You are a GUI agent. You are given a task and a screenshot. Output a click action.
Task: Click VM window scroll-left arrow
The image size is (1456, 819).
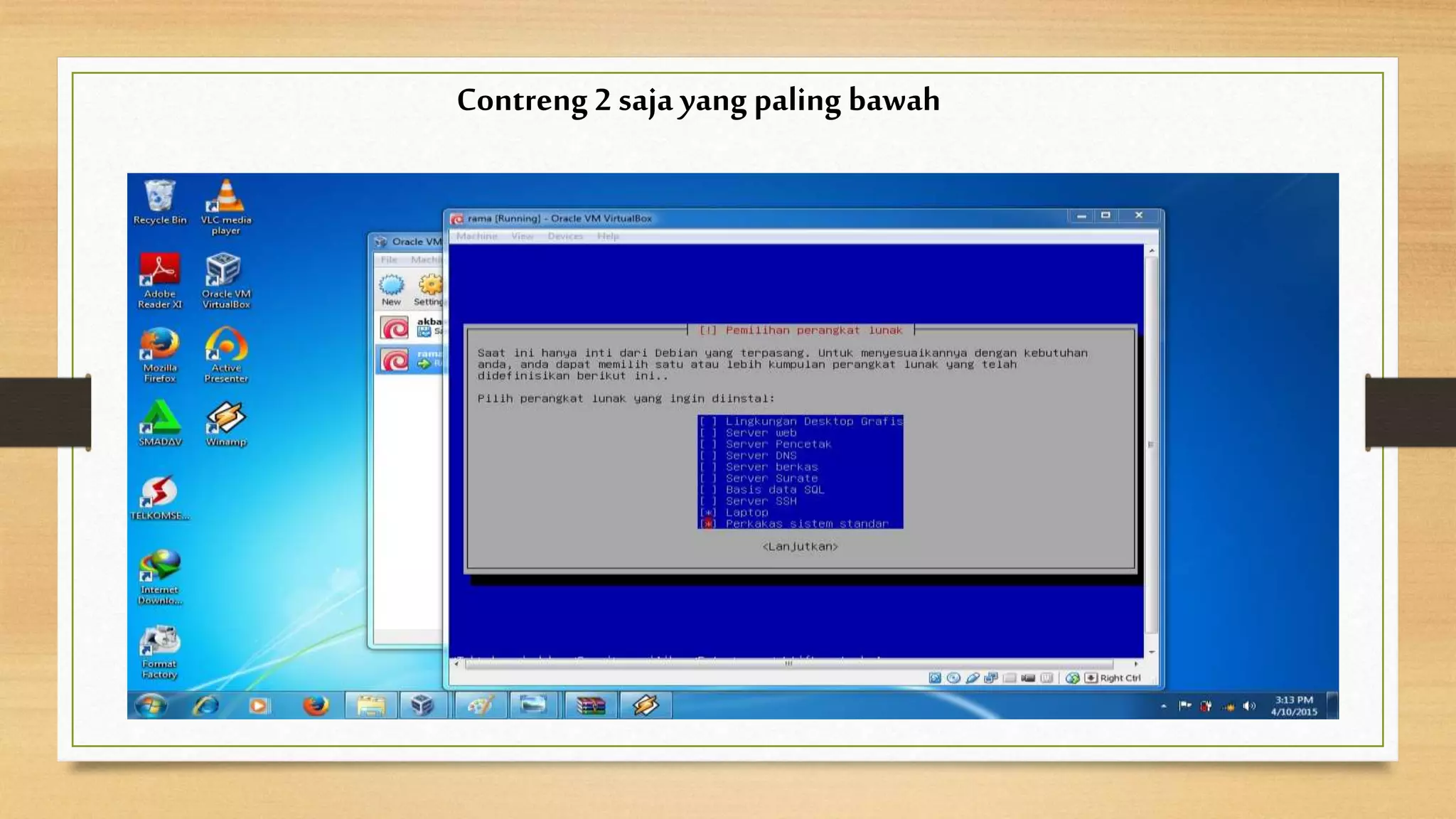(x=456, y=663)
